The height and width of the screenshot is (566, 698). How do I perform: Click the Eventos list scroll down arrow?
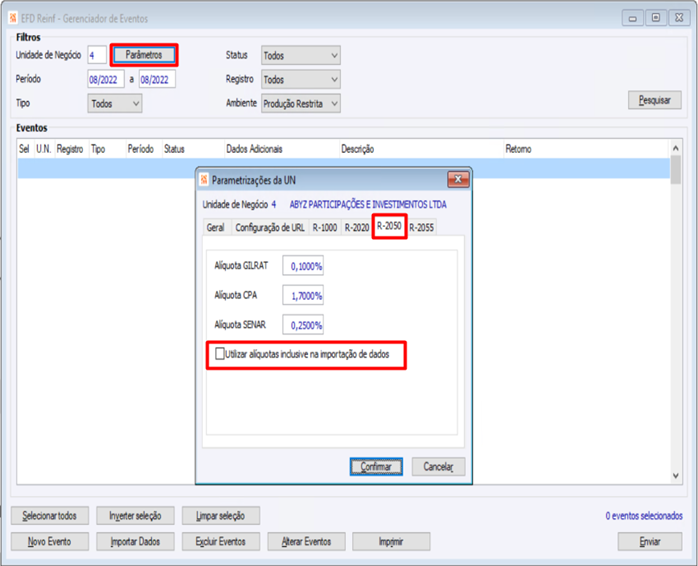(x=676, y=476)
